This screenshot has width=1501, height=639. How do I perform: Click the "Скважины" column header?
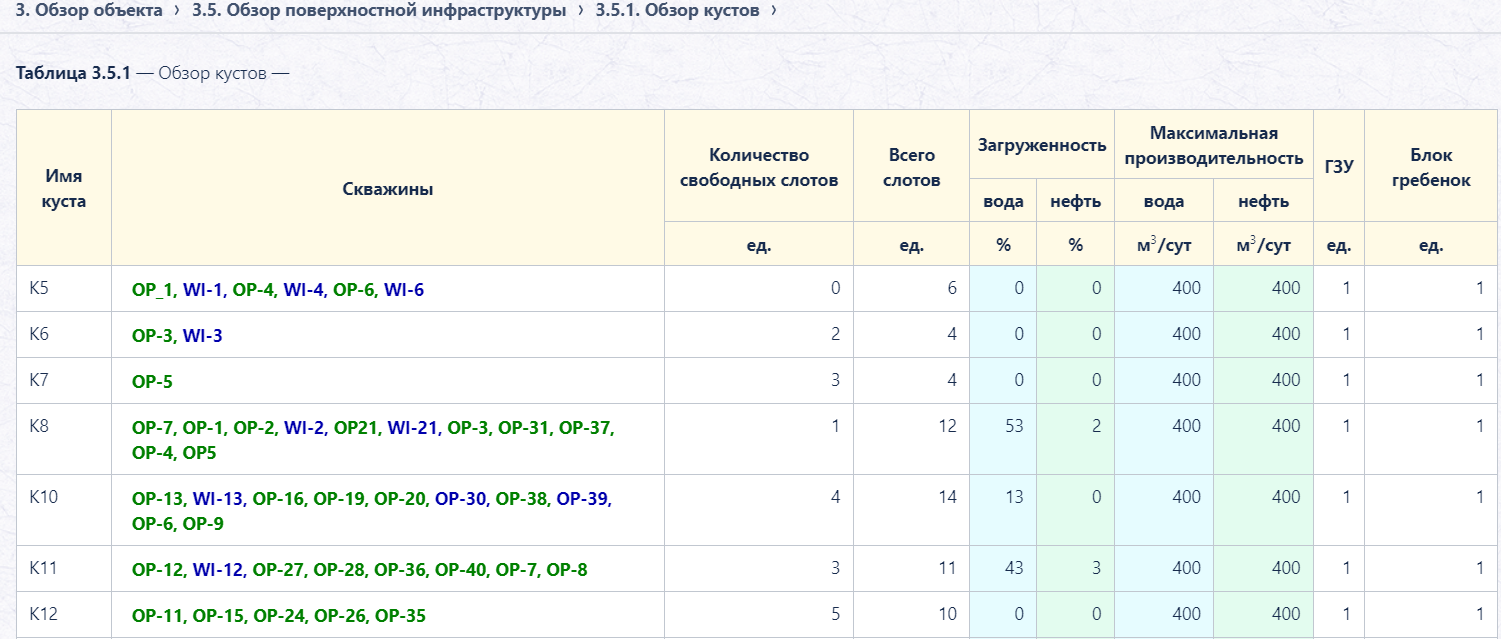tap(388, 188)
